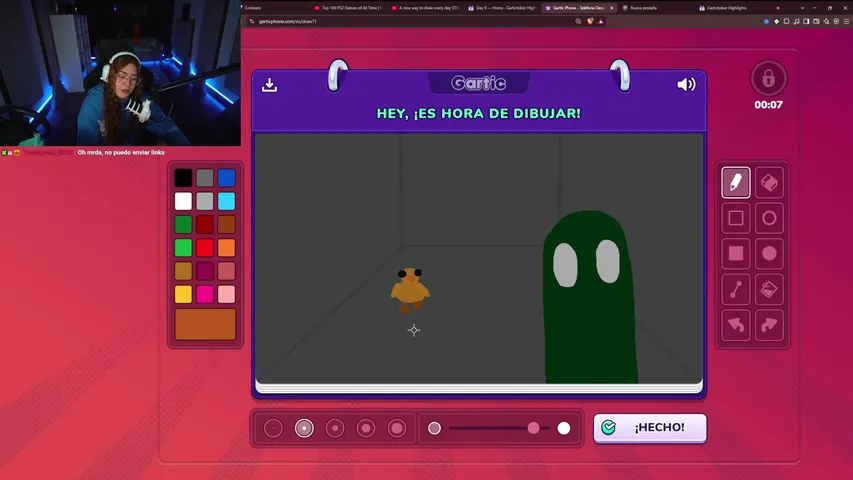Undo the last stroke
This screenshot has width=853, height=480.
click(735, 325)
